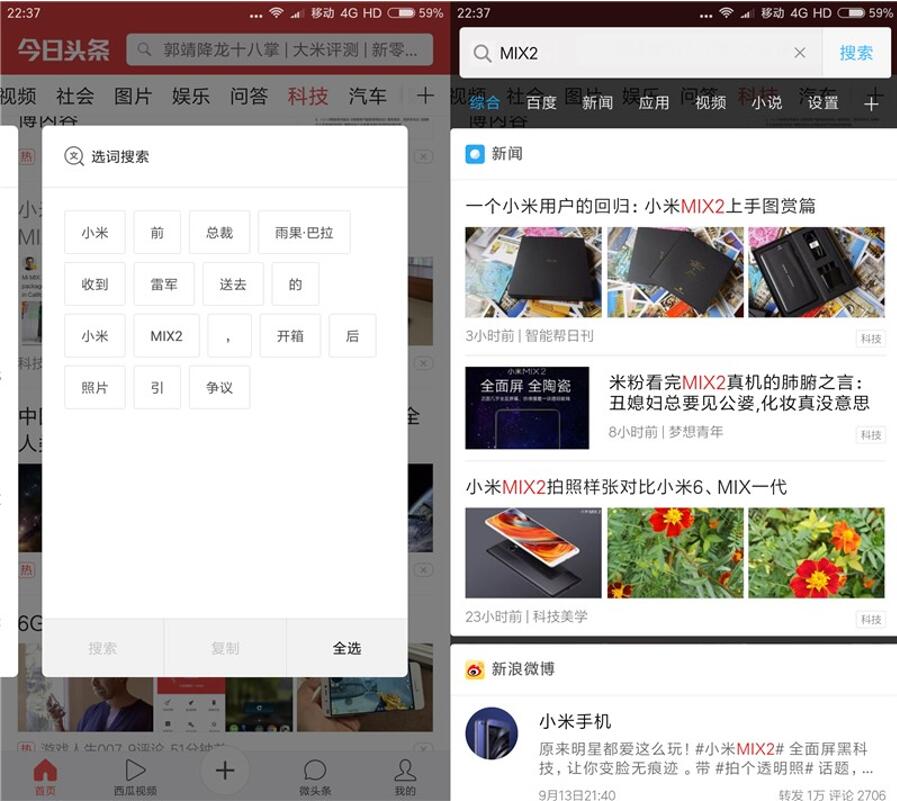Open 西瓜视频 with the play icon
This screenshot has height=801, width=897.
click(134, 770)
